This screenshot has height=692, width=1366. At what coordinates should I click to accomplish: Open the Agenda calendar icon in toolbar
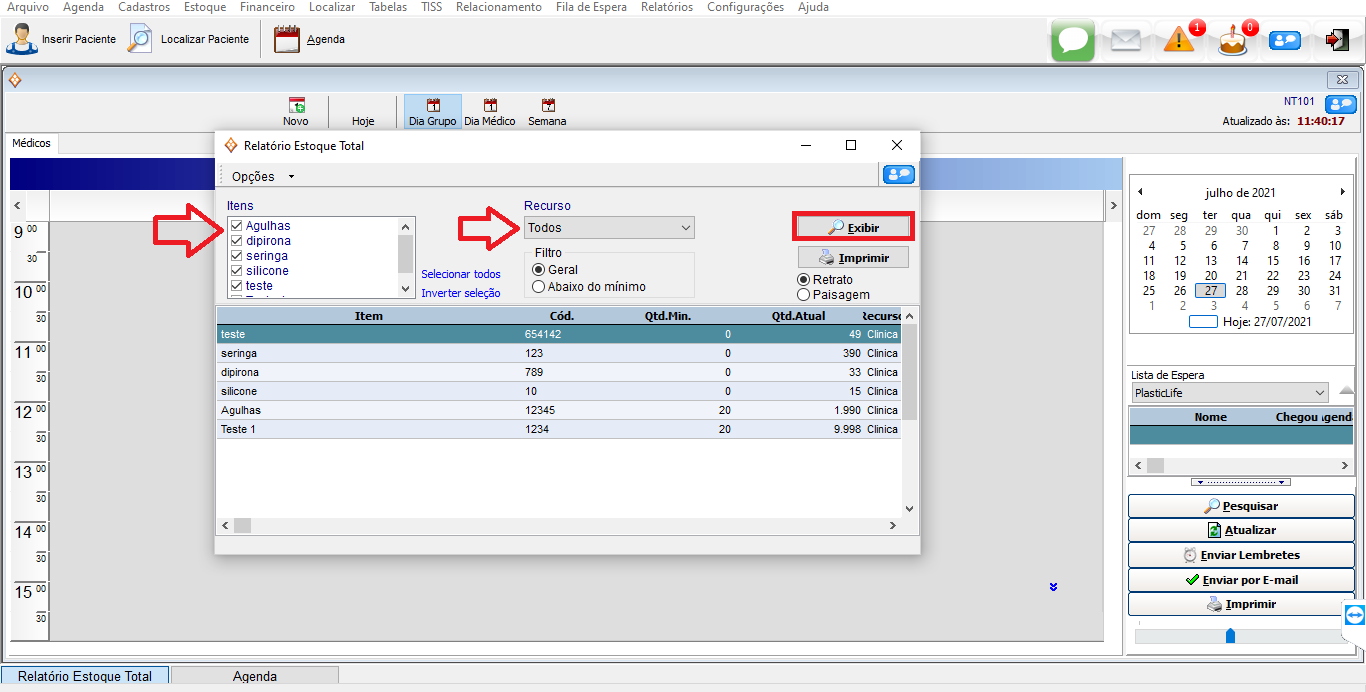tap(287, 39)
